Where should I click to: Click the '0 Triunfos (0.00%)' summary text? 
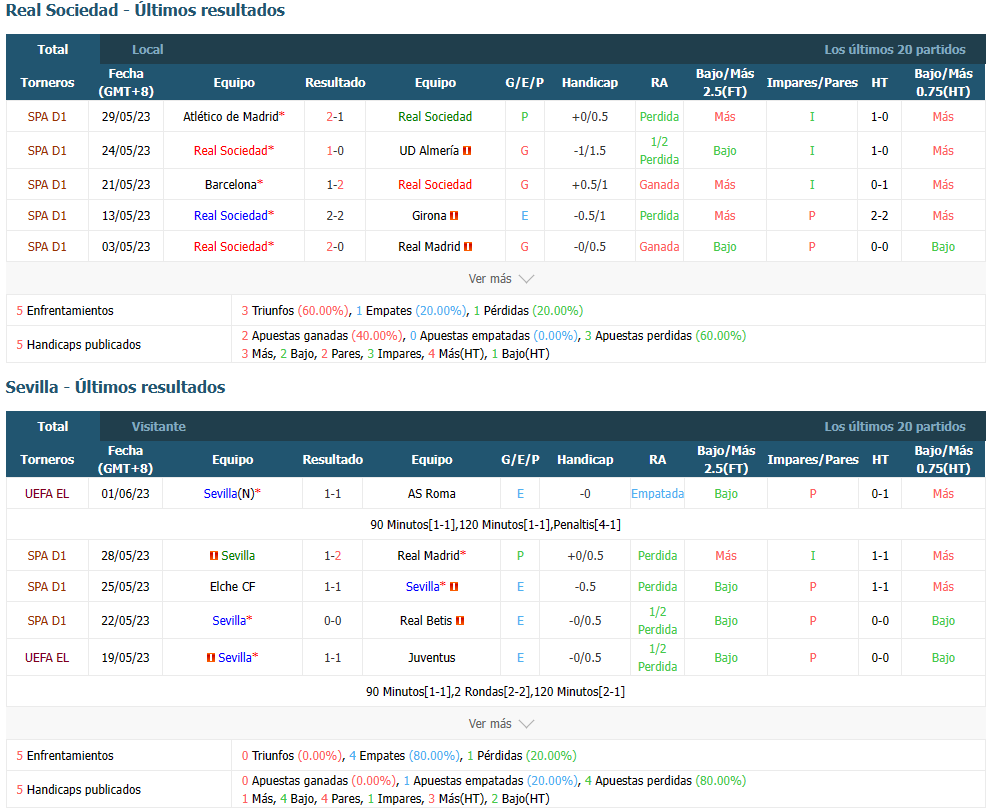[x=292, y=756]
